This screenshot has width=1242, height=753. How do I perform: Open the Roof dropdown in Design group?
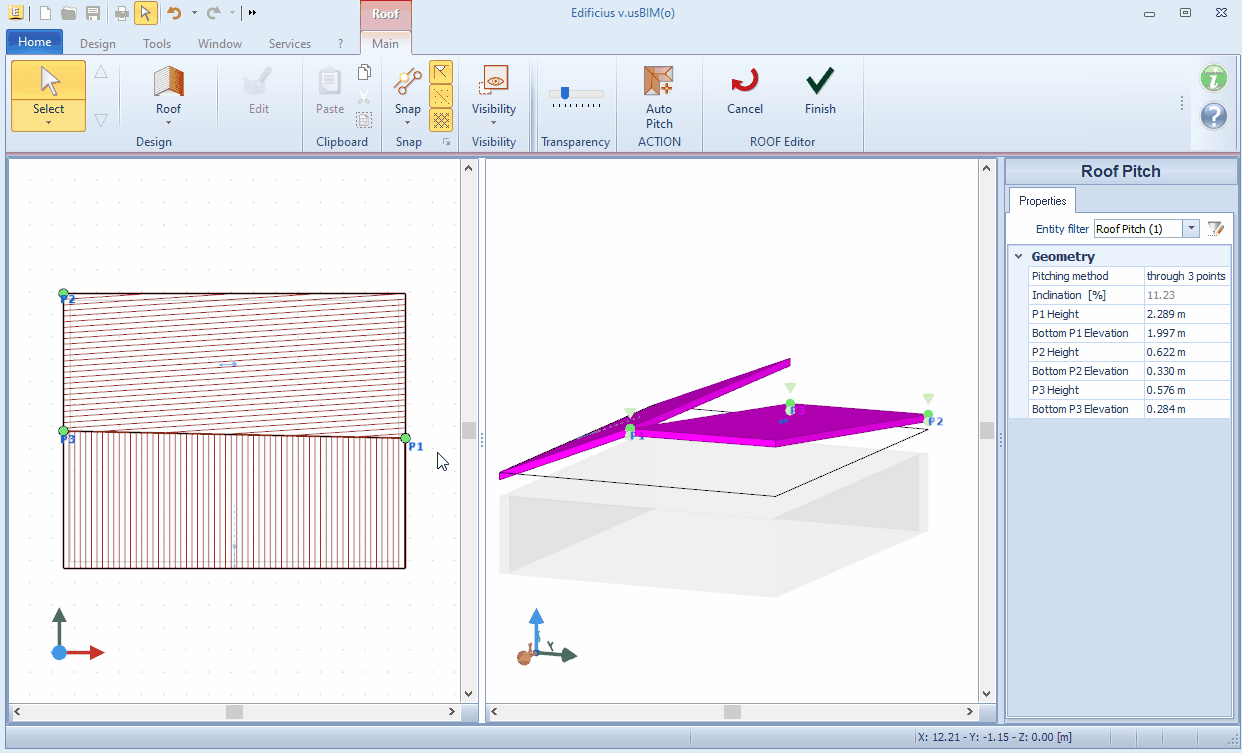168,96
